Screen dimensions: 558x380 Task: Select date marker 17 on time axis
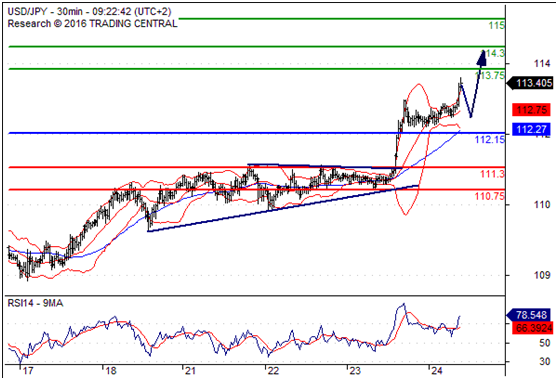28,371
